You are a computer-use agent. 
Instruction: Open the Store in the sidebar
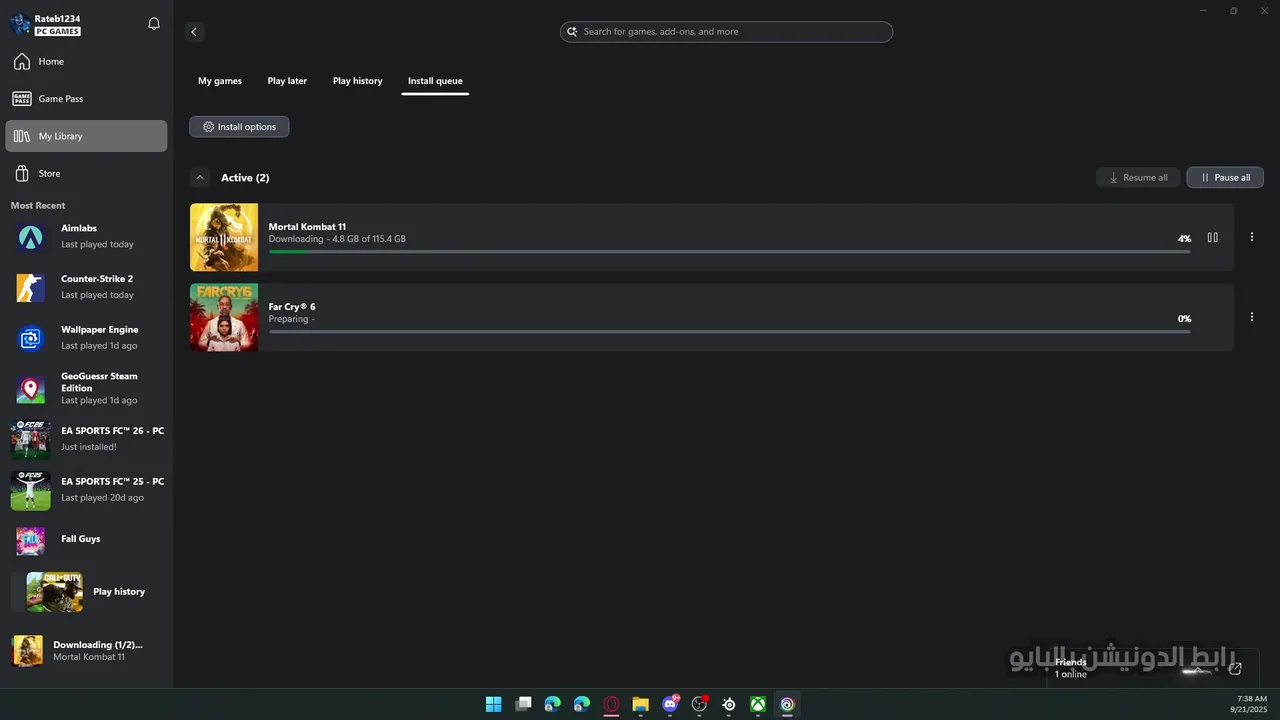(x=86, y=173)
